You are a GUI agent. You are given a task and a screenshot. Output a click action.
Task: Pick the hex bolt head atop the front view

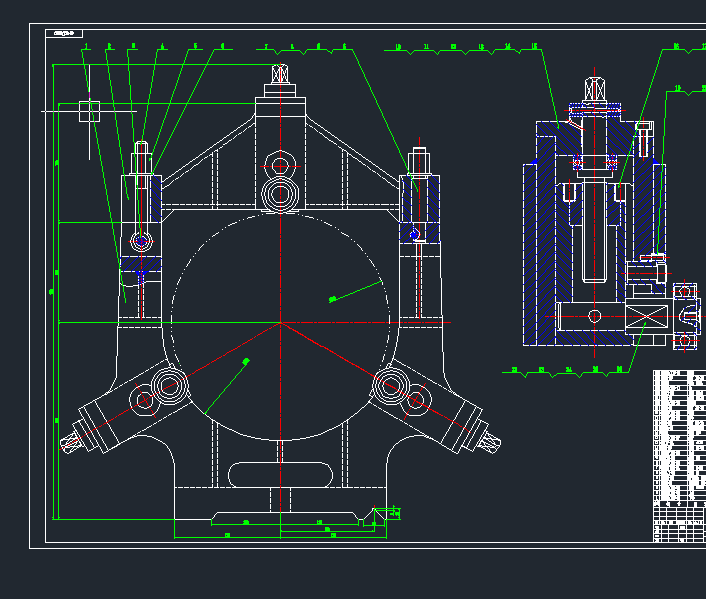click(x=280, y=74)
